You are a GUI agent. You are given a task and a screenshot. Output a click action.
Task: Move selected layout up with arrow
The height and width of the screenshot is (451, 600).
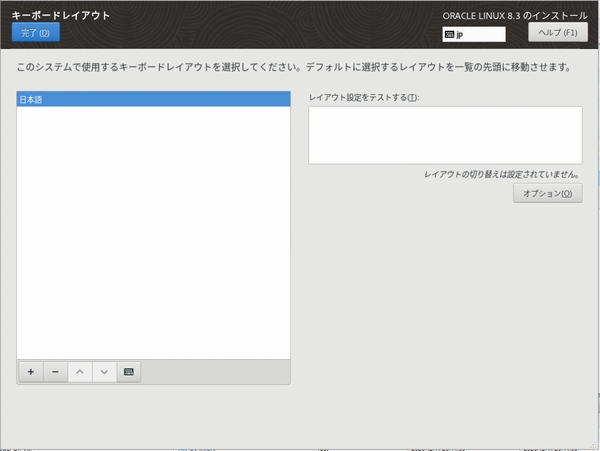80,371
